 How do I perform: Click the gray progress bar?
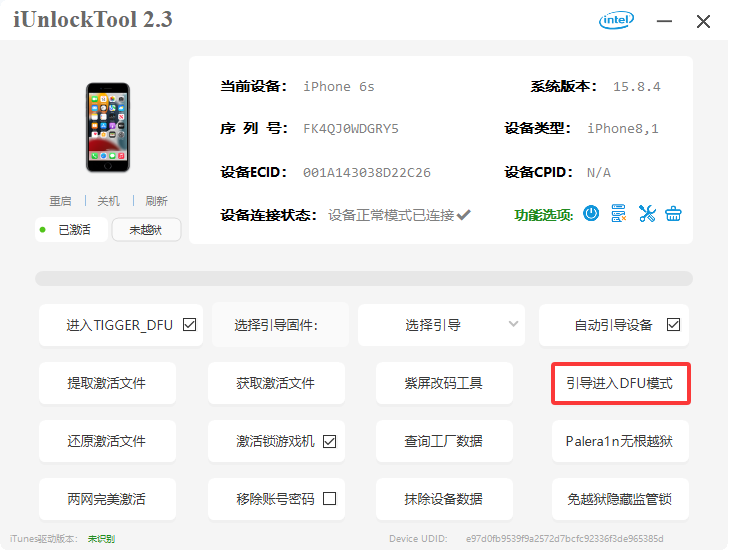tap(364, 279)
